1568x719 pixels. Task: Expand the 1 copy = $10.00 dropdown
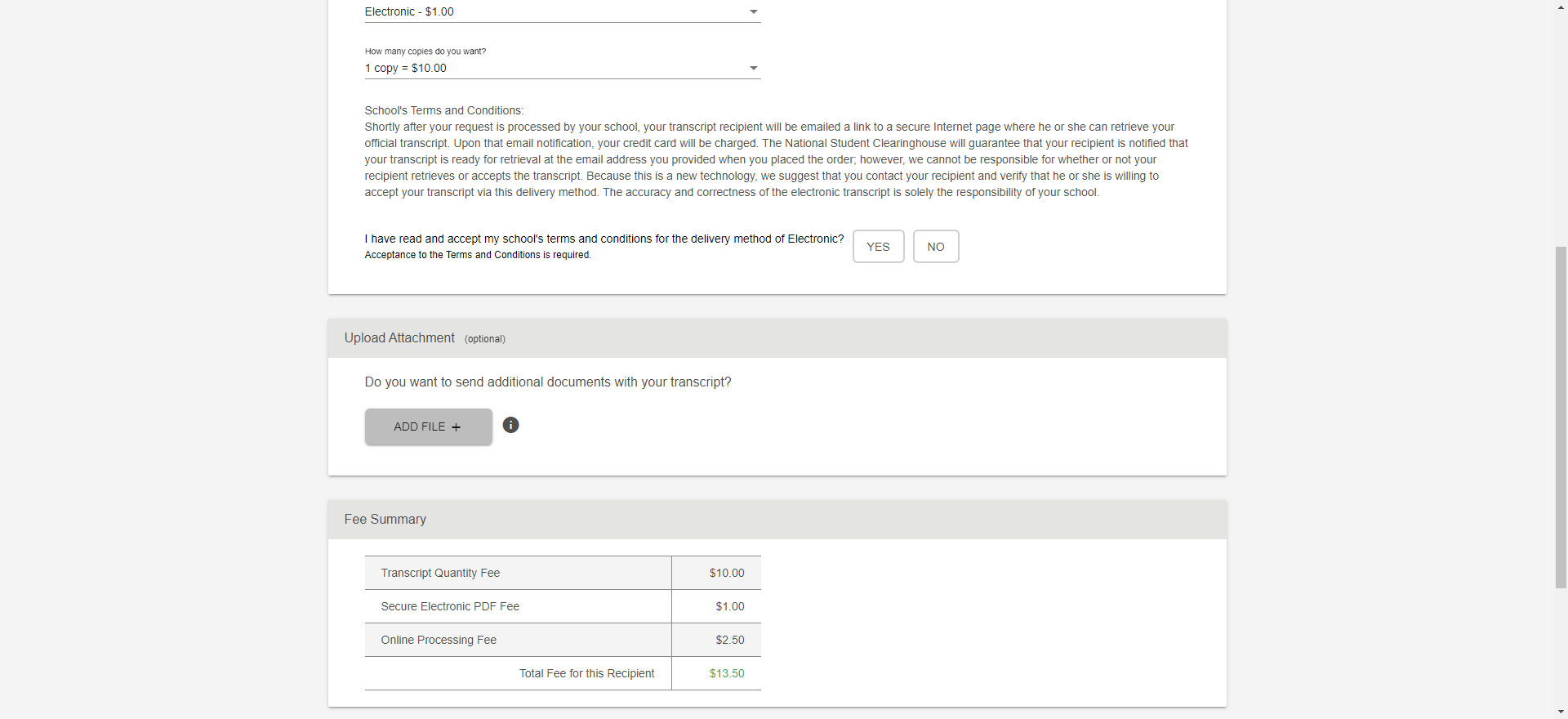(x=562, y=69)
